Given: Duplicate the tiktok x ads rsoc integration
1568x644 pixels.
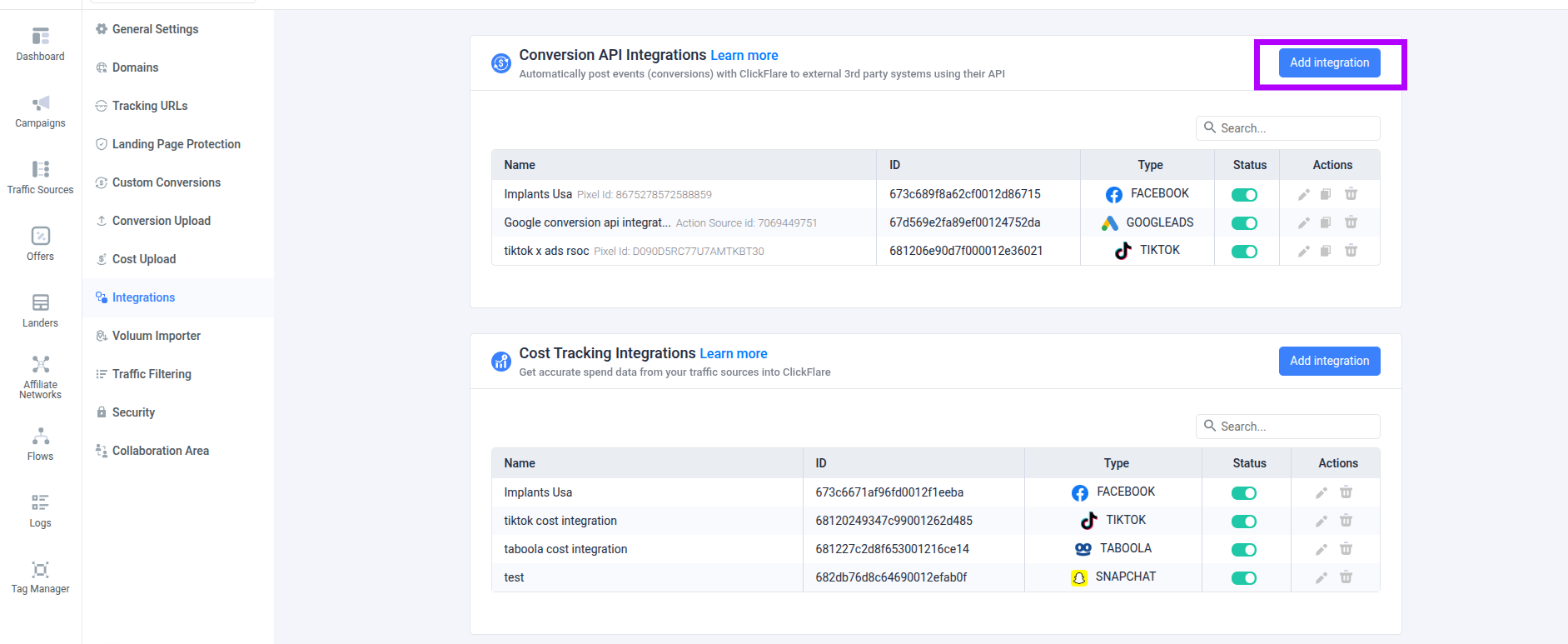Looking at the screenshot, I should click(1326, 251).
